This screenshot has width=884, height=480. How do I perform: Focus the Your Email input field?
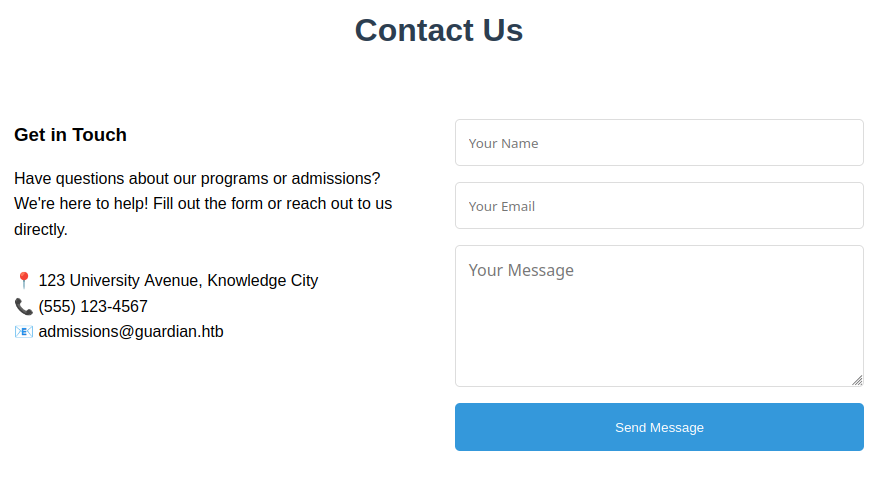(659, 206)
